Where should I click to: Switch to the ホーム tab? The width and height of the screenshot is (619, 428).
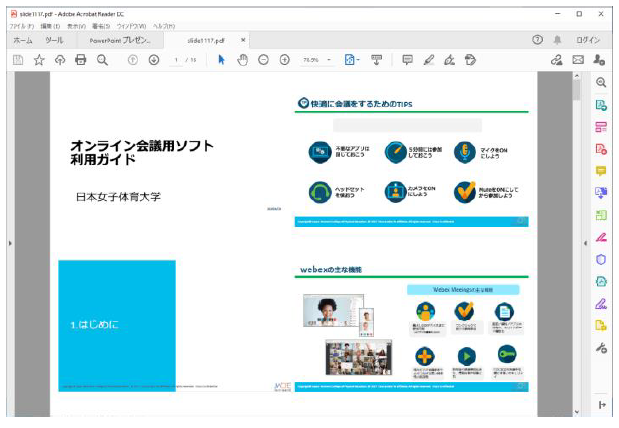[x=23, y=40]
